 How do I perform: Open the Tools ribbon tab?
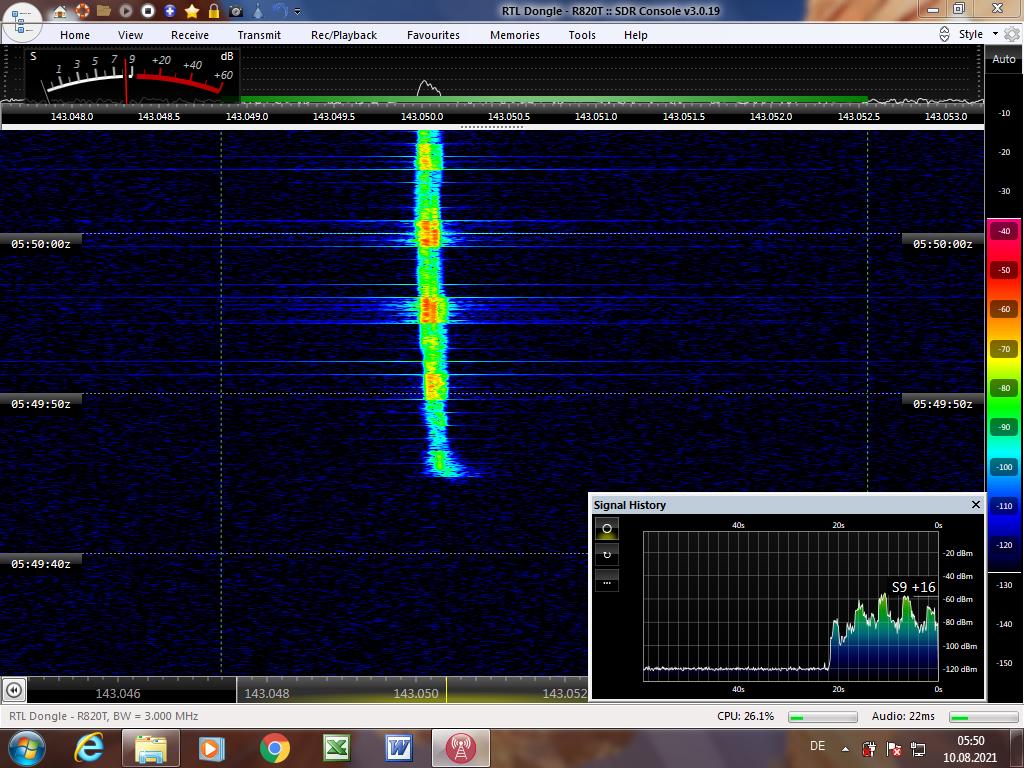pos(582,35)
